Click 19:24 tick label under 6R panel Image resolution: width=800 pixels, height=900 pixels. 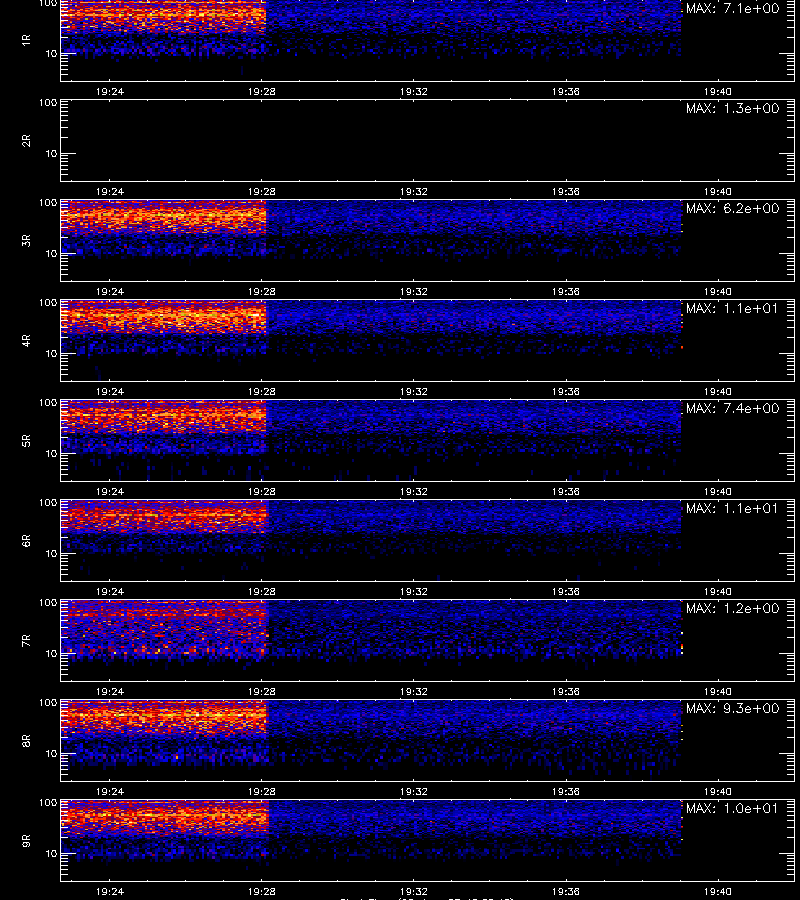click(x=110, y=591)
